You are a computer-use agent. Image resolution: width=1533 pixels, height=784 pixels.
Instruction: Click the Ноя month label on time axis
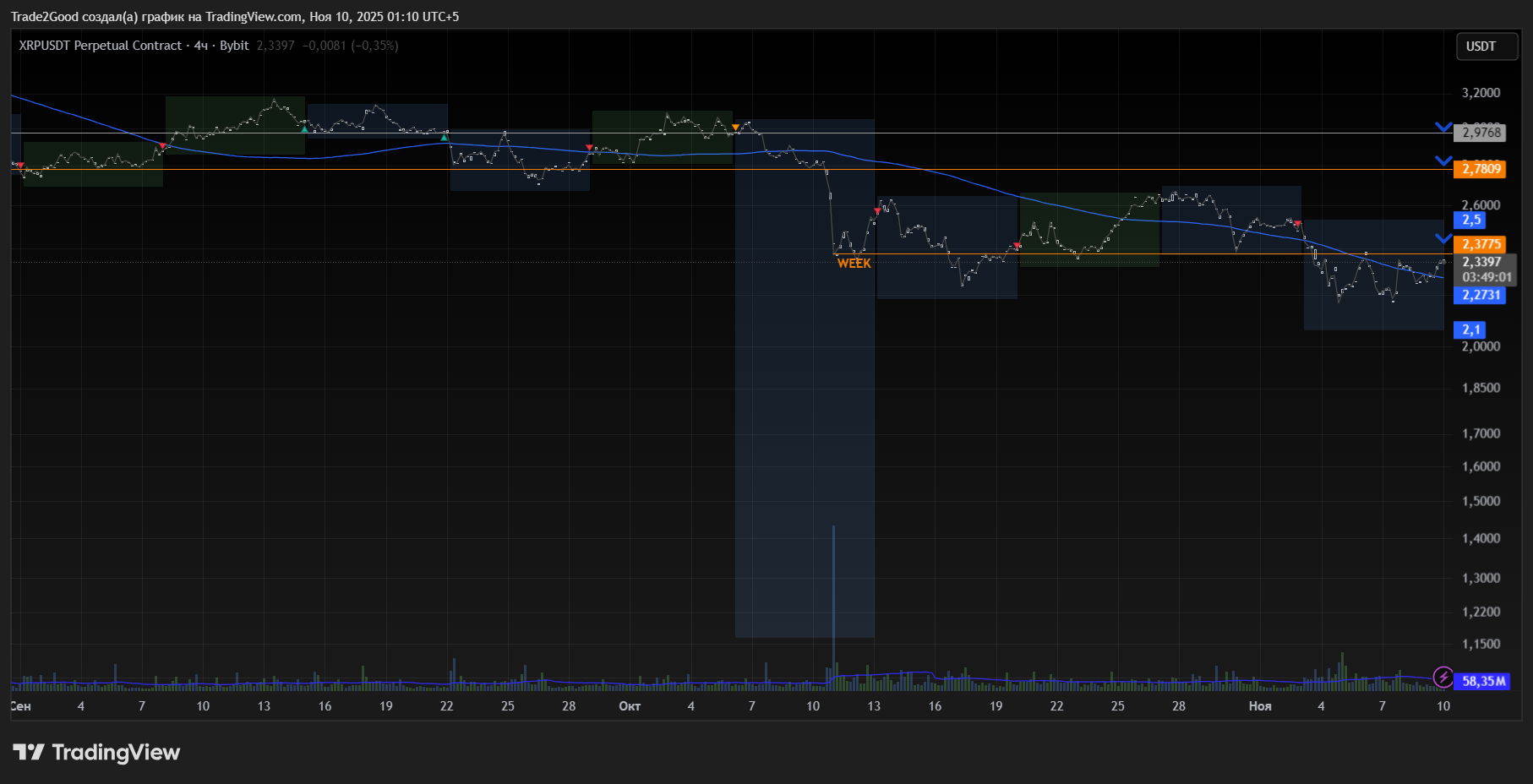[x=1260, y=706]
